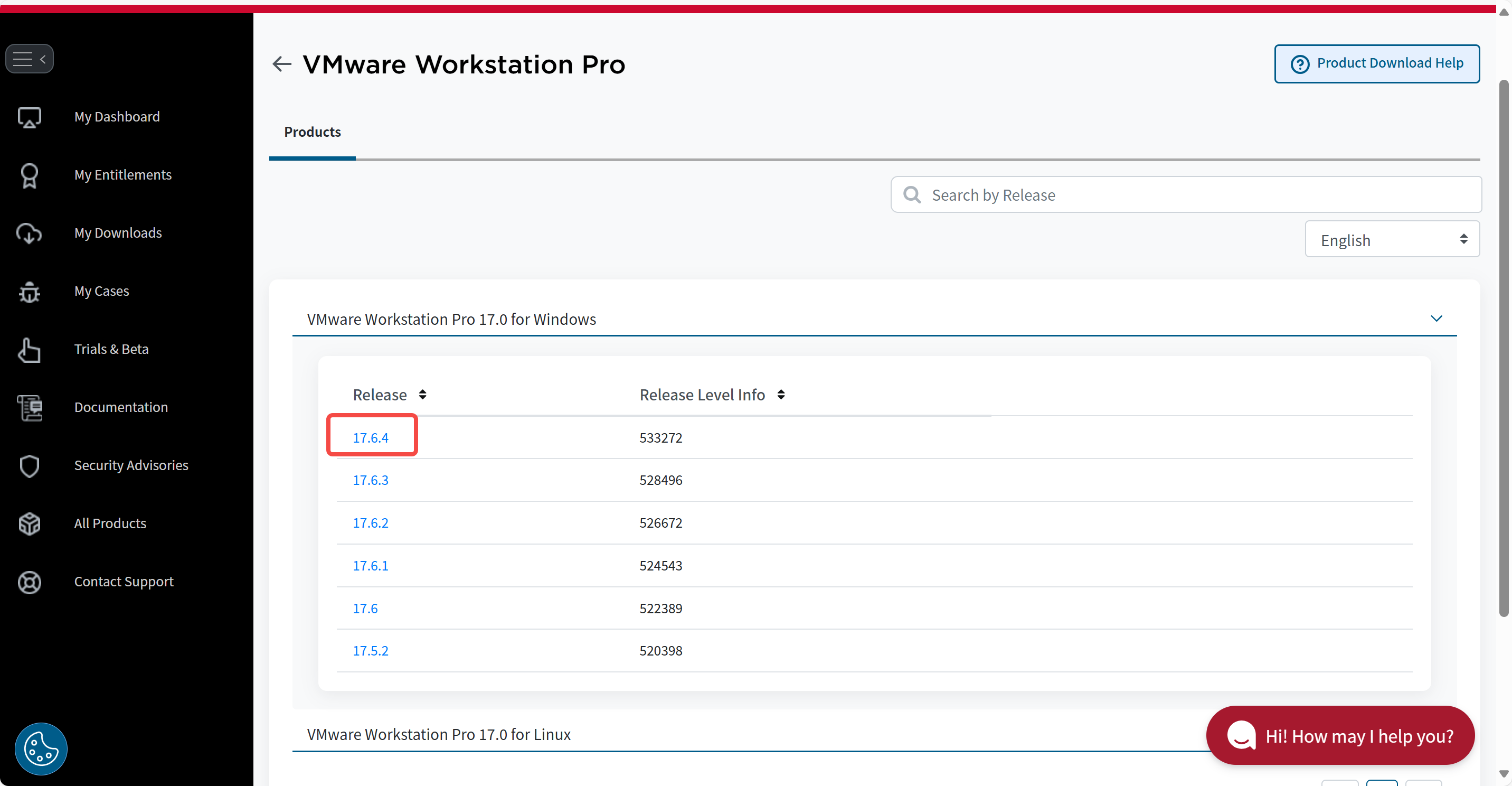The width and height of the screenshot is (1512, 786).
Task: Click build number 526672
Action: pyautogui.click(x=661, y=523)
